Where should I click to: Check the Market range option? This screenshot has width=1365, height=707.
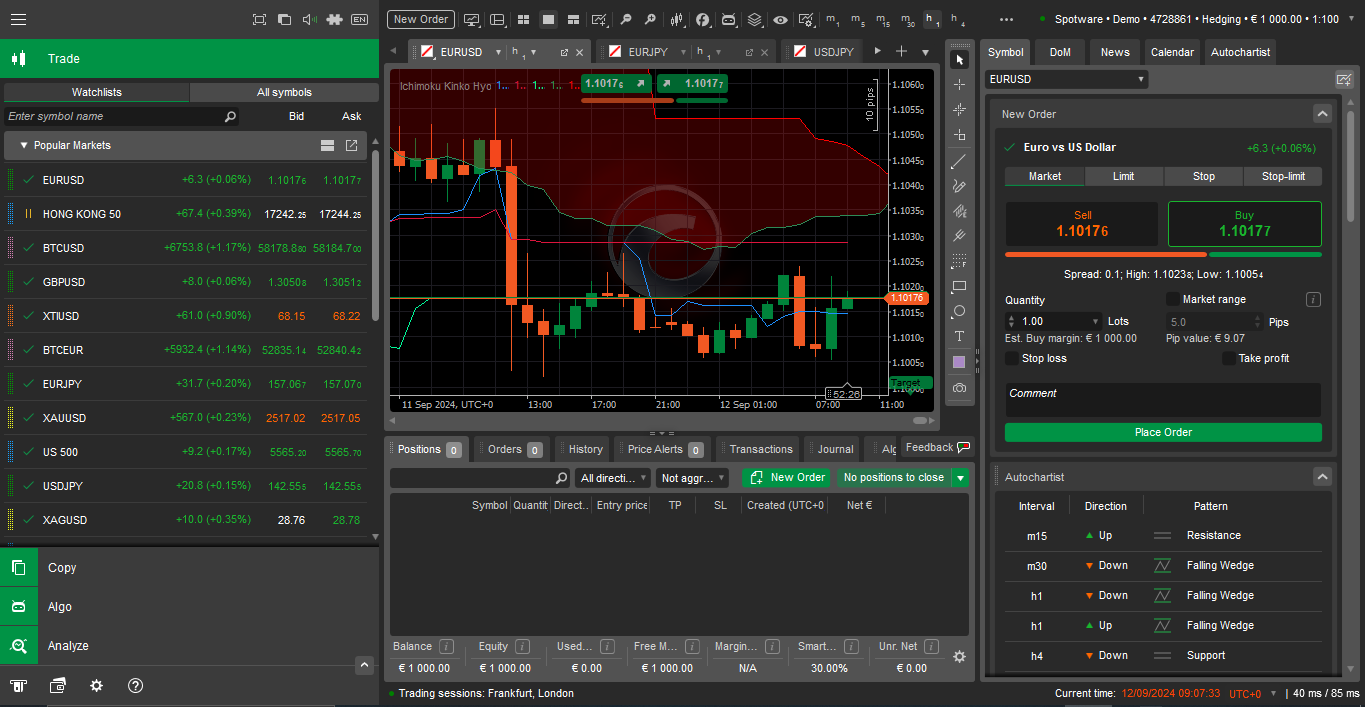[x=1172, y=299]
